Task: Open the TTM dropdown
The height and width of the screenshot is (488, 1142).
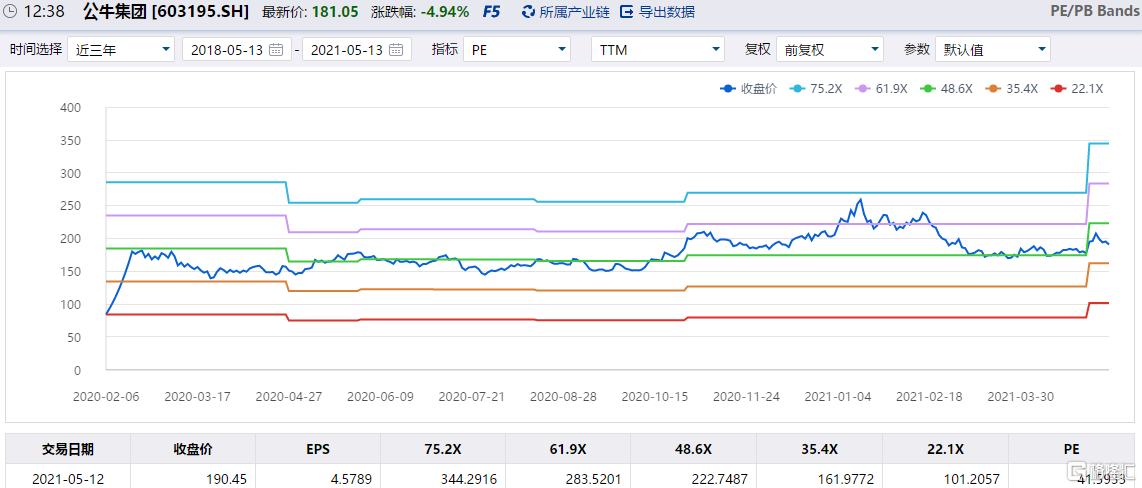Action: coord(658,50)
